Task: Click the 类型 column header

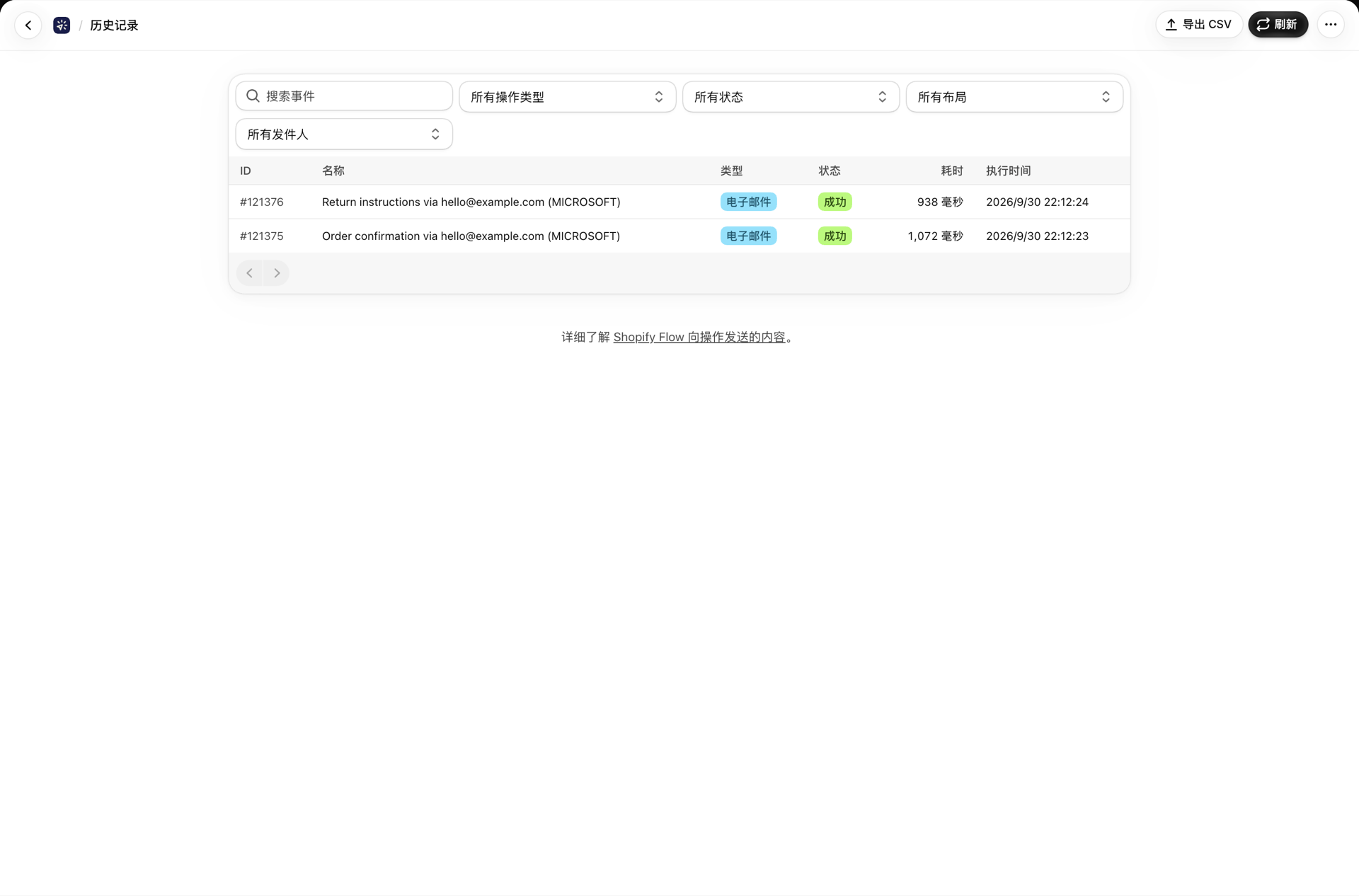Action: coord(731,171)
